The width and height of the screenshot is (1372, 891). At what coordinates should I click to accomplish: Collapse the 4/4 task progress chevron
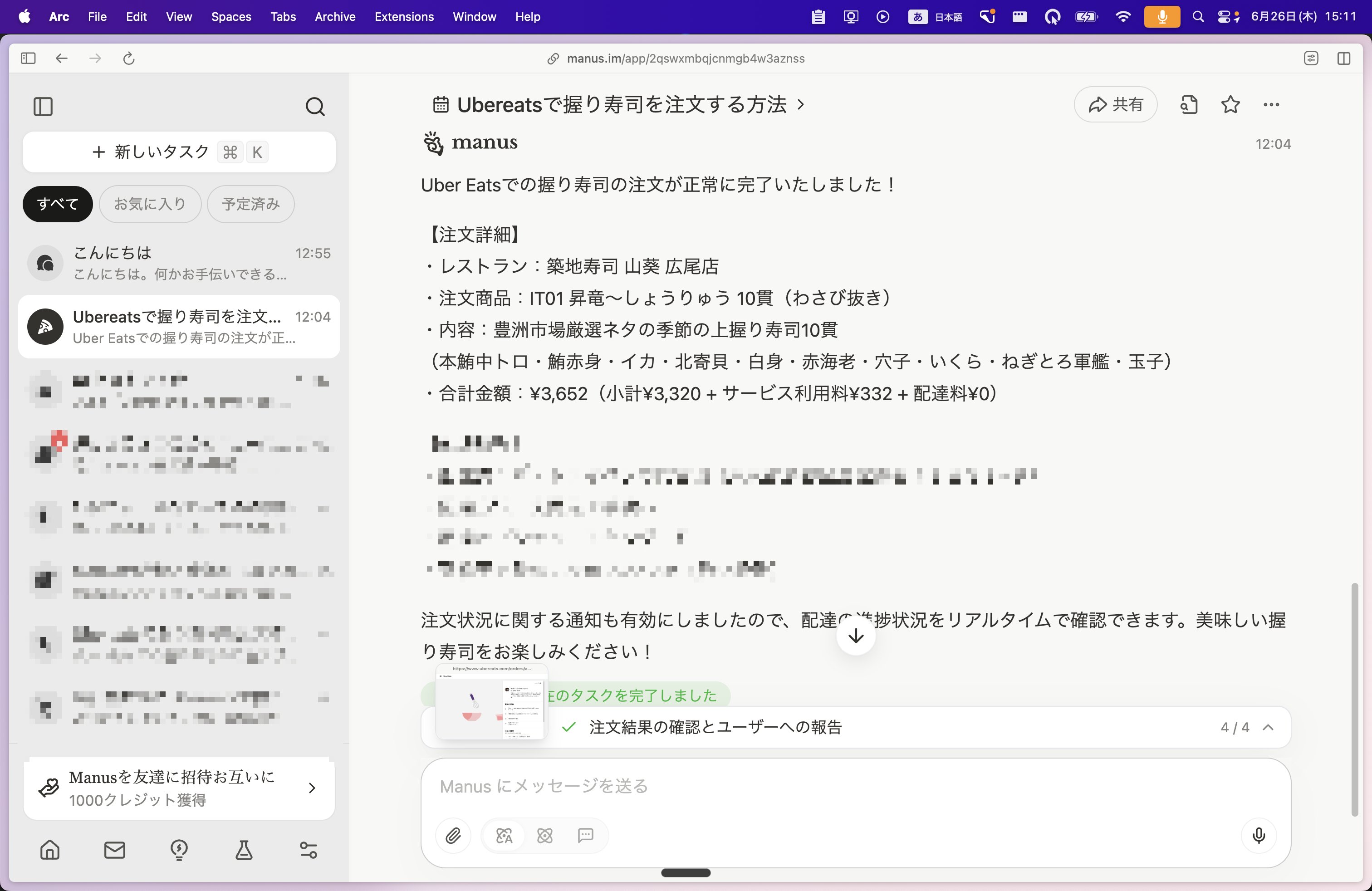[1268, 727]
